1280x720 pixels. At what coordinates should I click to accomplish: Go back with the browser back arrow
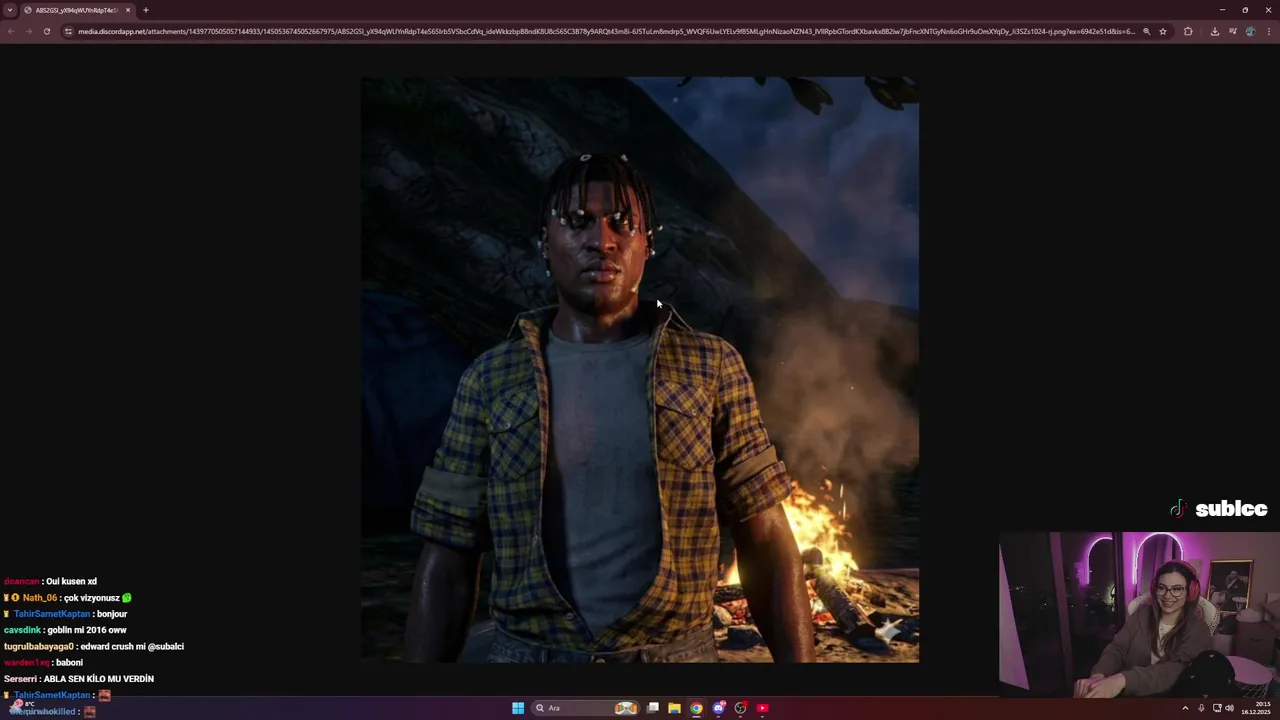(10, 31)
